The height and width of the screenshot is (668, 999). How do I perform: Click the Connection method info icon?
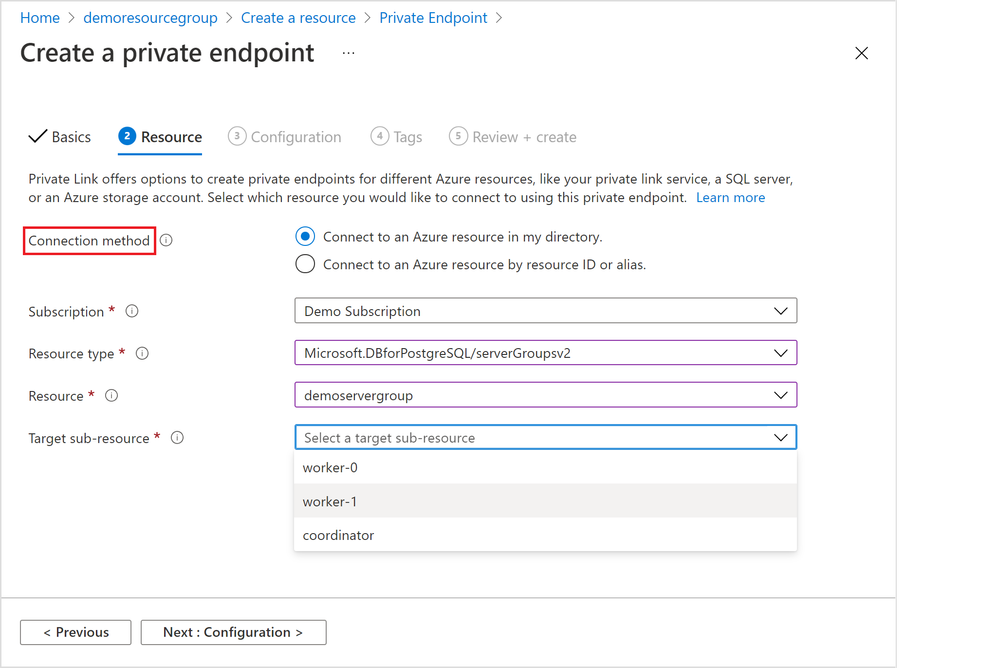point(167,241)
